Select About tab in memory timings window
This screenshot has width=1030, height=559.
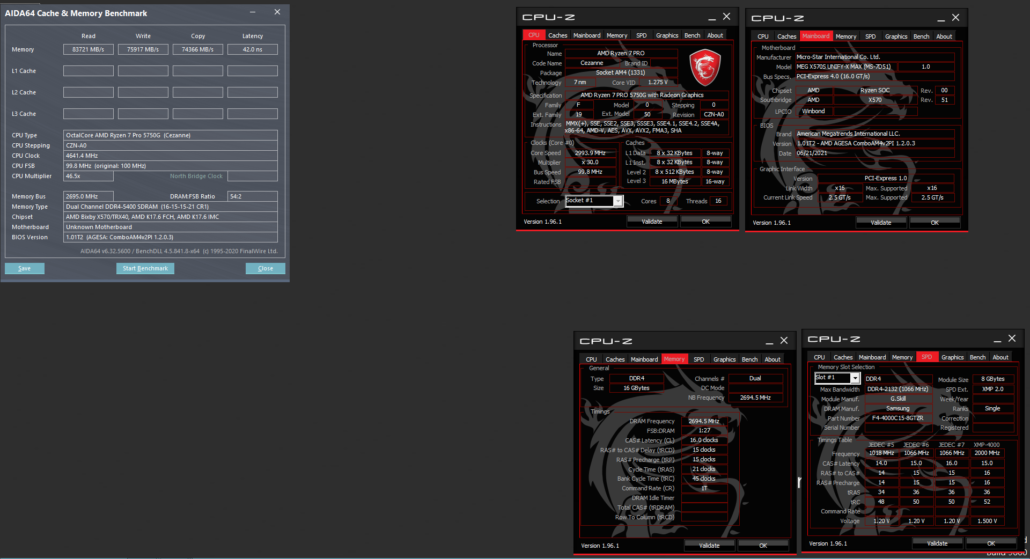click(772, 359)
